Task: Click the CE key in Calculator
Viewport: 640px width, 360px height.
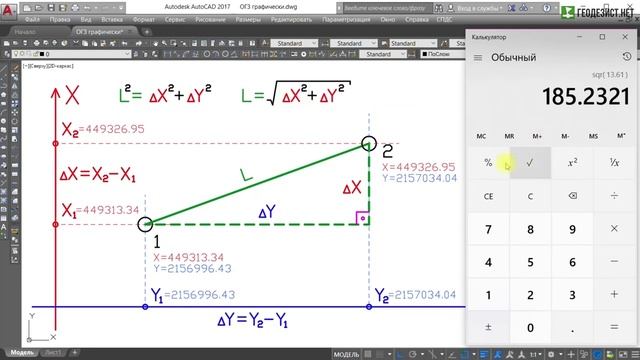Action: 488,196
